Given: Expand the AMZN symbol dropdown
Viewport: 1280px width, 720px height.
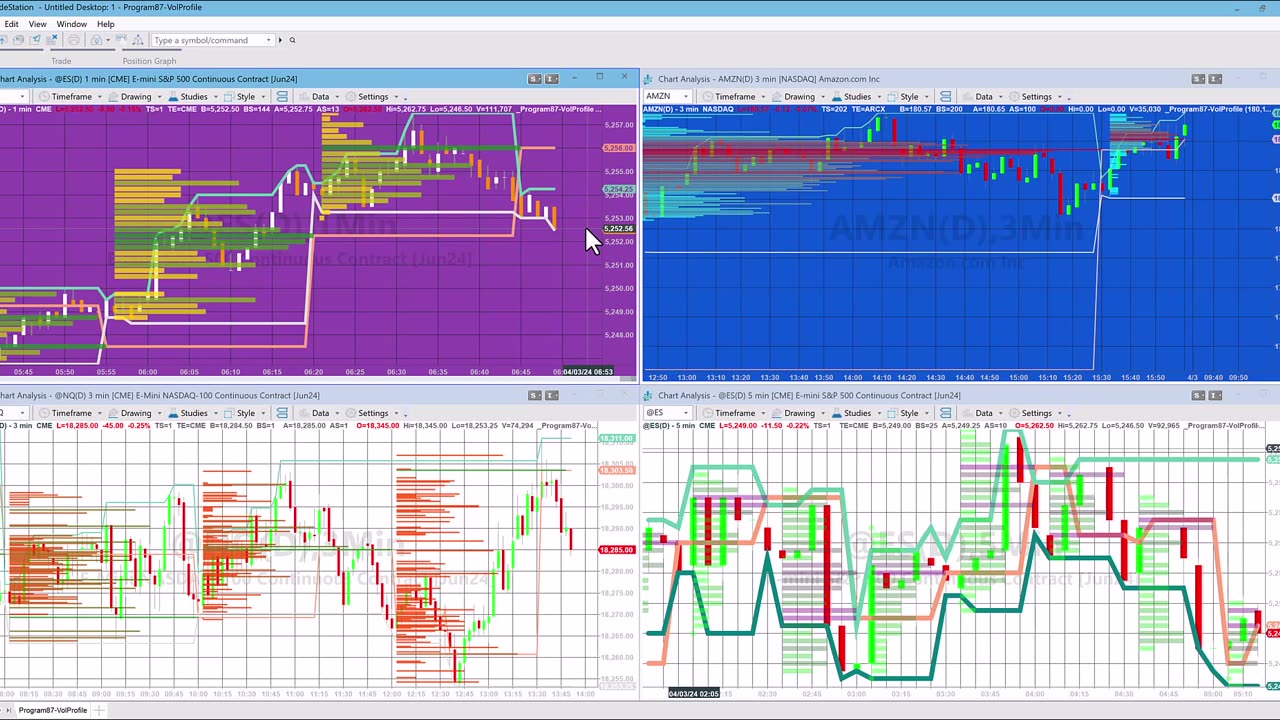Looking at the screenshot, I should 686,97.
